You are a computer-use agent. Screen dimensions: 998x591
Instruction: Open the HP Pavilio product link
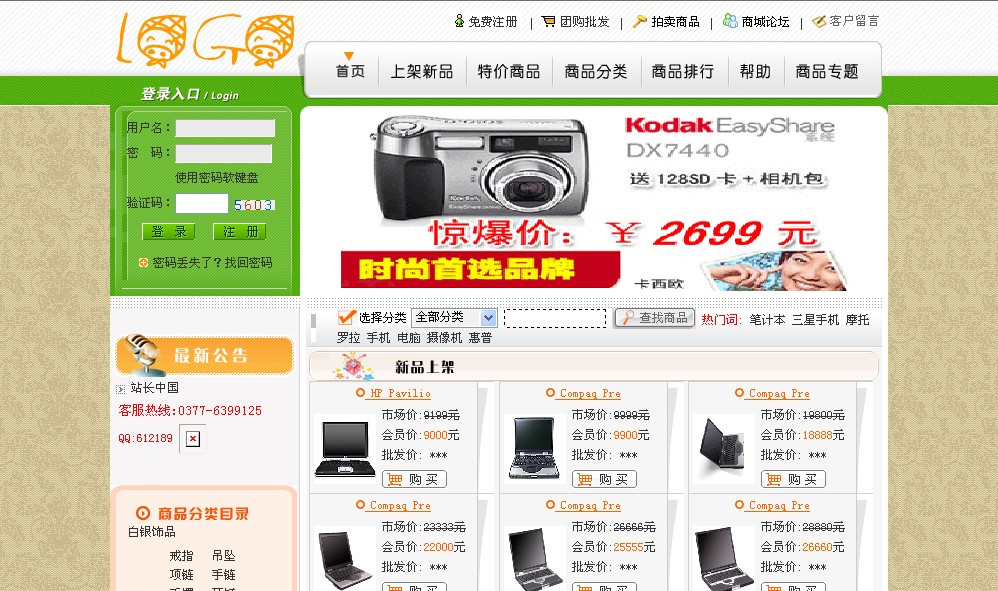400,393
